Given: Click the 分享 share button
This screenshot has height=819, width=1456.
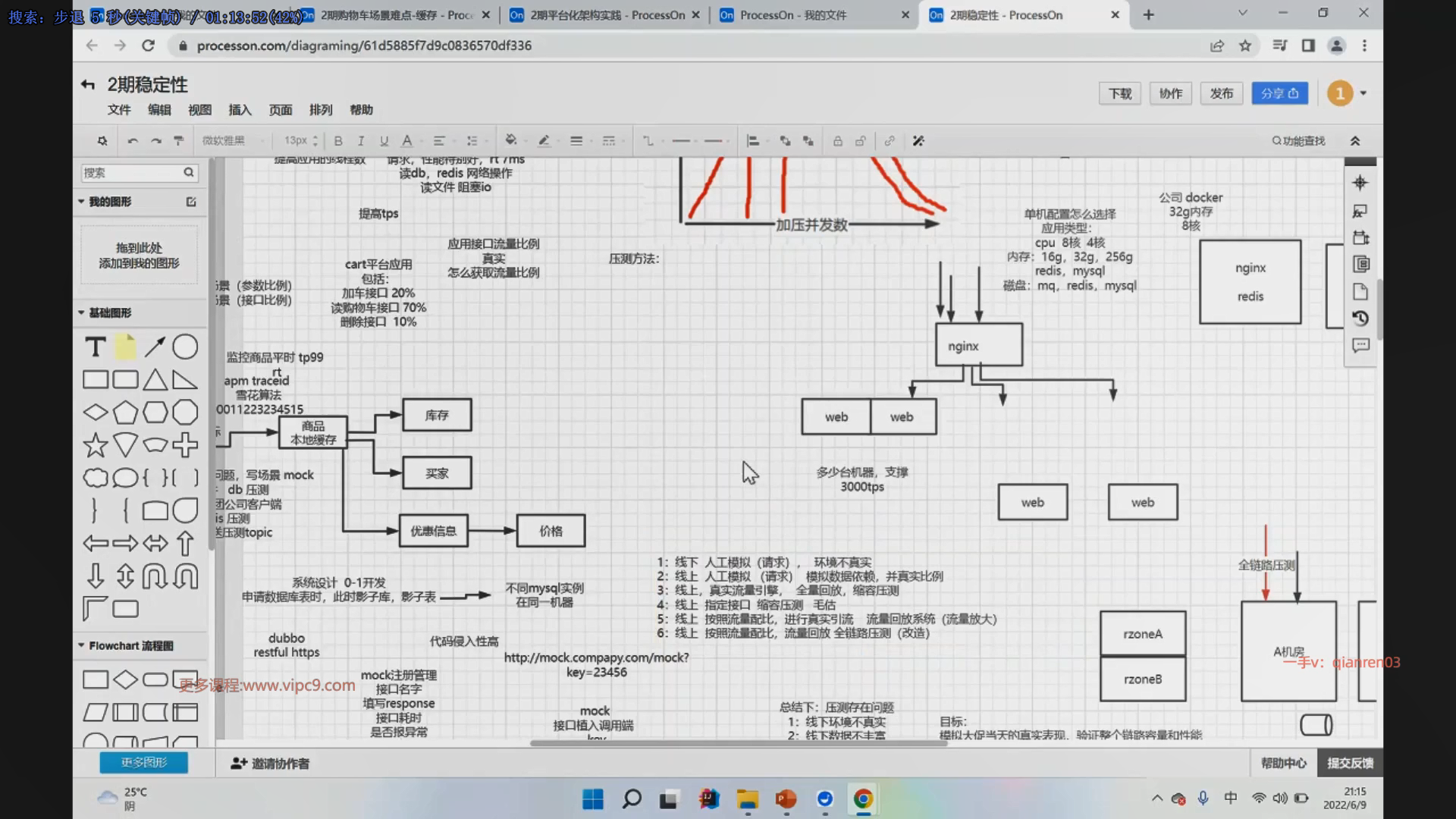Looking at the screenshot, I should pos(1279,93).
